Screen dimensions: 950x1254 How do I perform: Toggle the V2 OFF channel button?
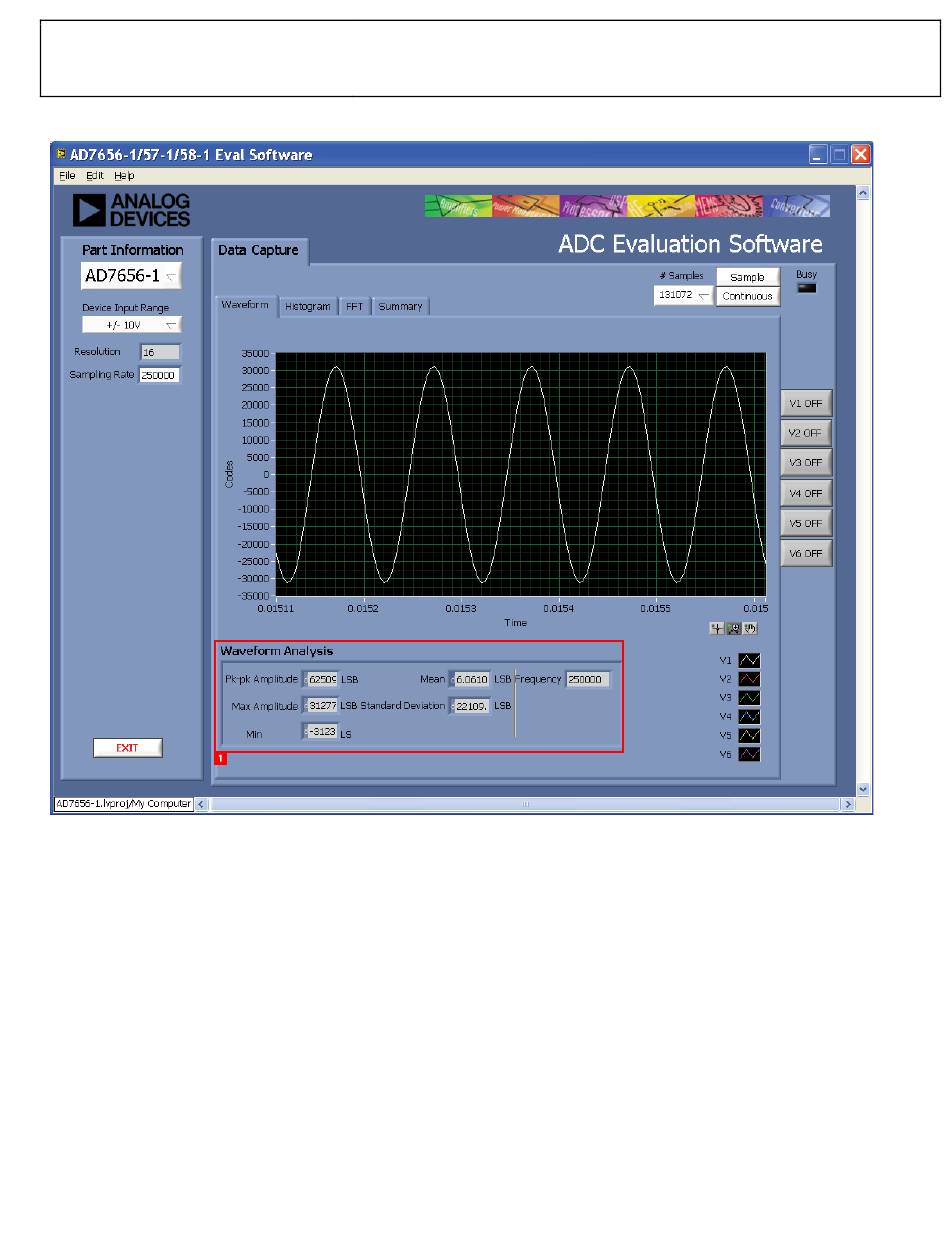(x=806, y=433)
